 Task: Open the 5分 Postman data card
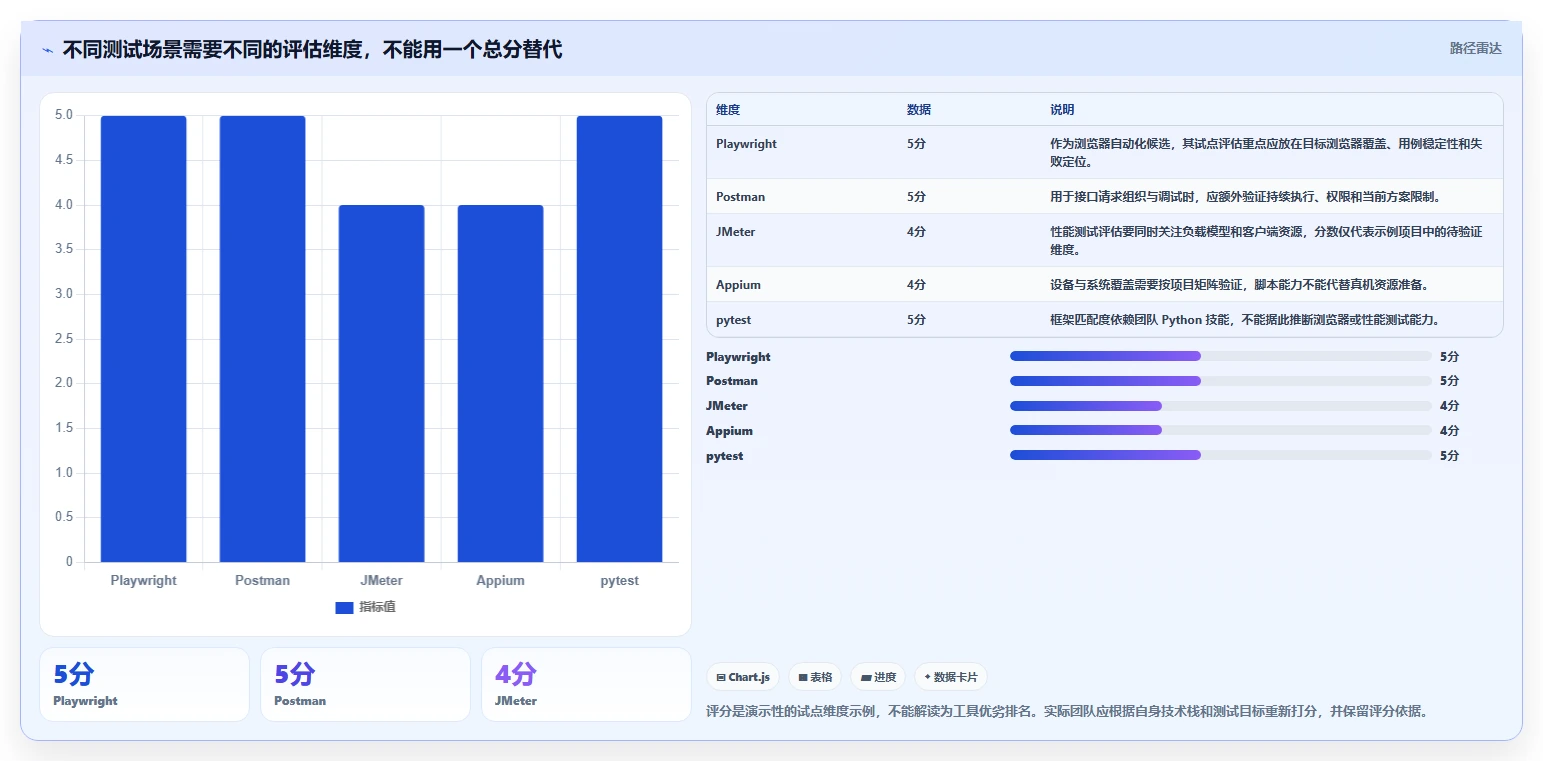point(365,685)
